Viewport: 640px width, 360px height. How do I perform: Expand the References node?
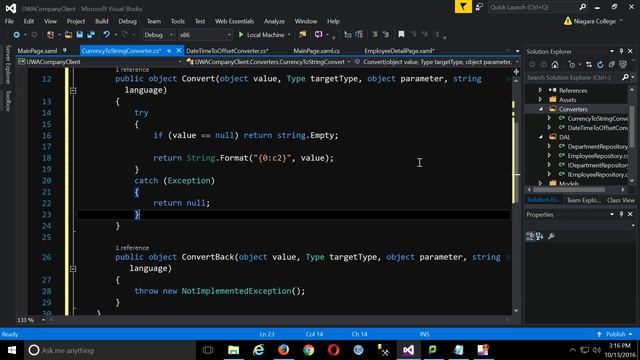coord(540,90)
